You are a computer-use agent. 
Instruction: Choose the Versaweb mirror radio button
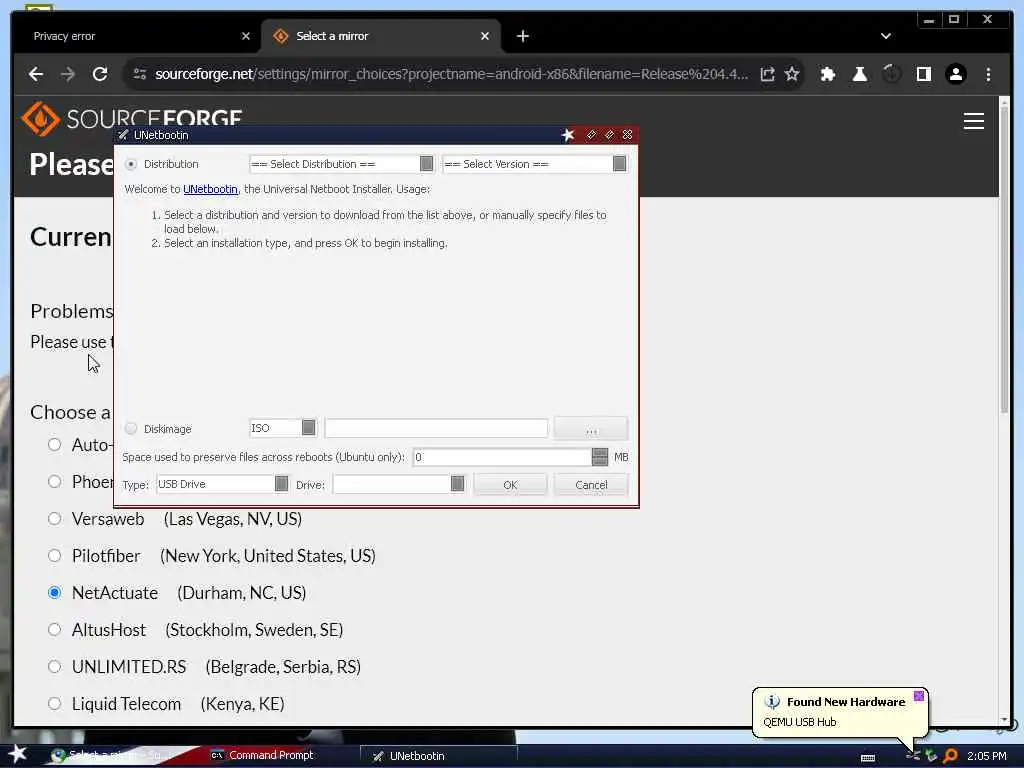coord(55,519)
